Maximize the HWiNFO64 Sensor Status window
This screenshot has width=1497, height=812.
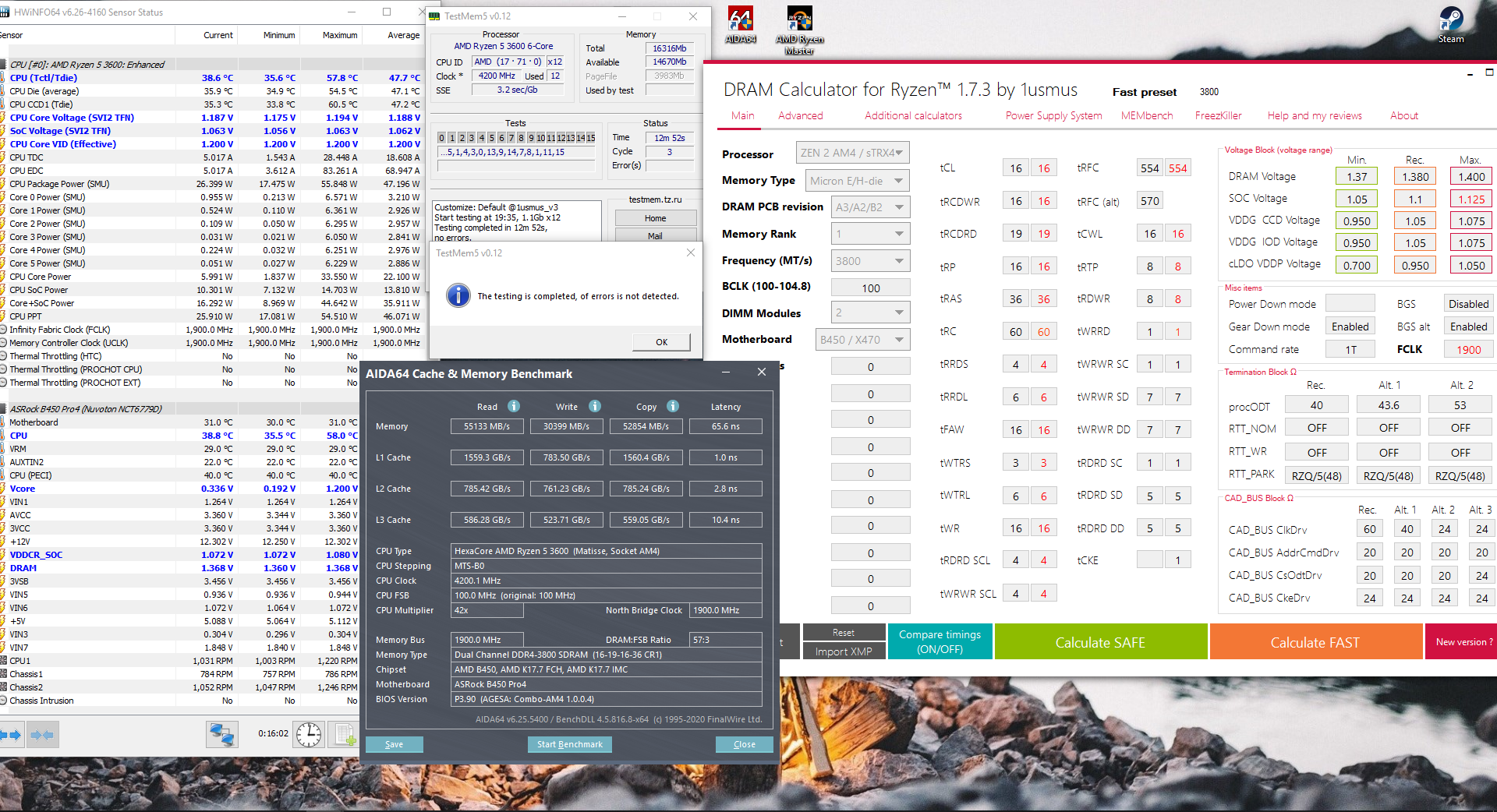pos(386,12)
